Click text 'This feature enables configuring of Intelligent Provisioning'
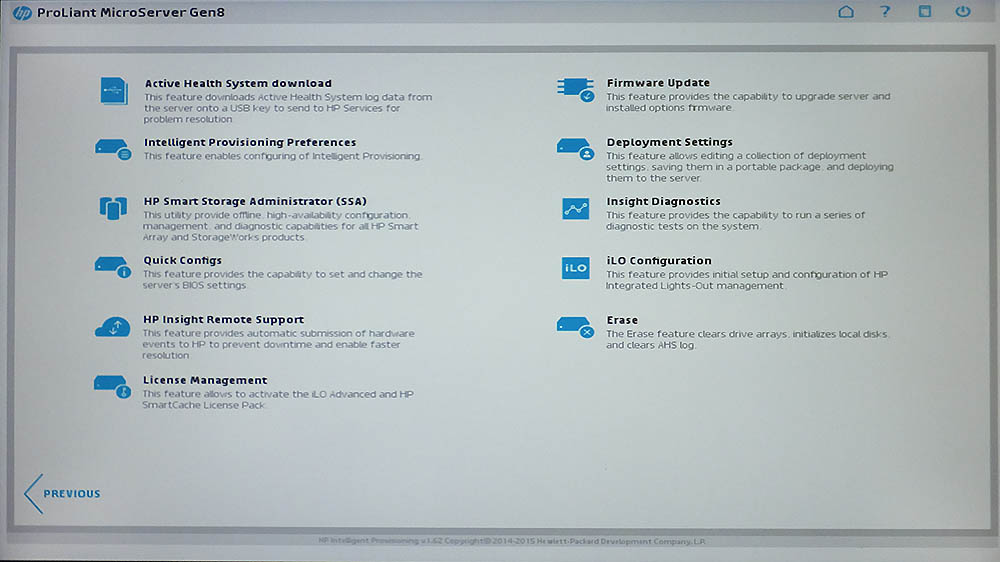Image resolution: width=1000 pixels, height=562 pixels. point(282,156)
